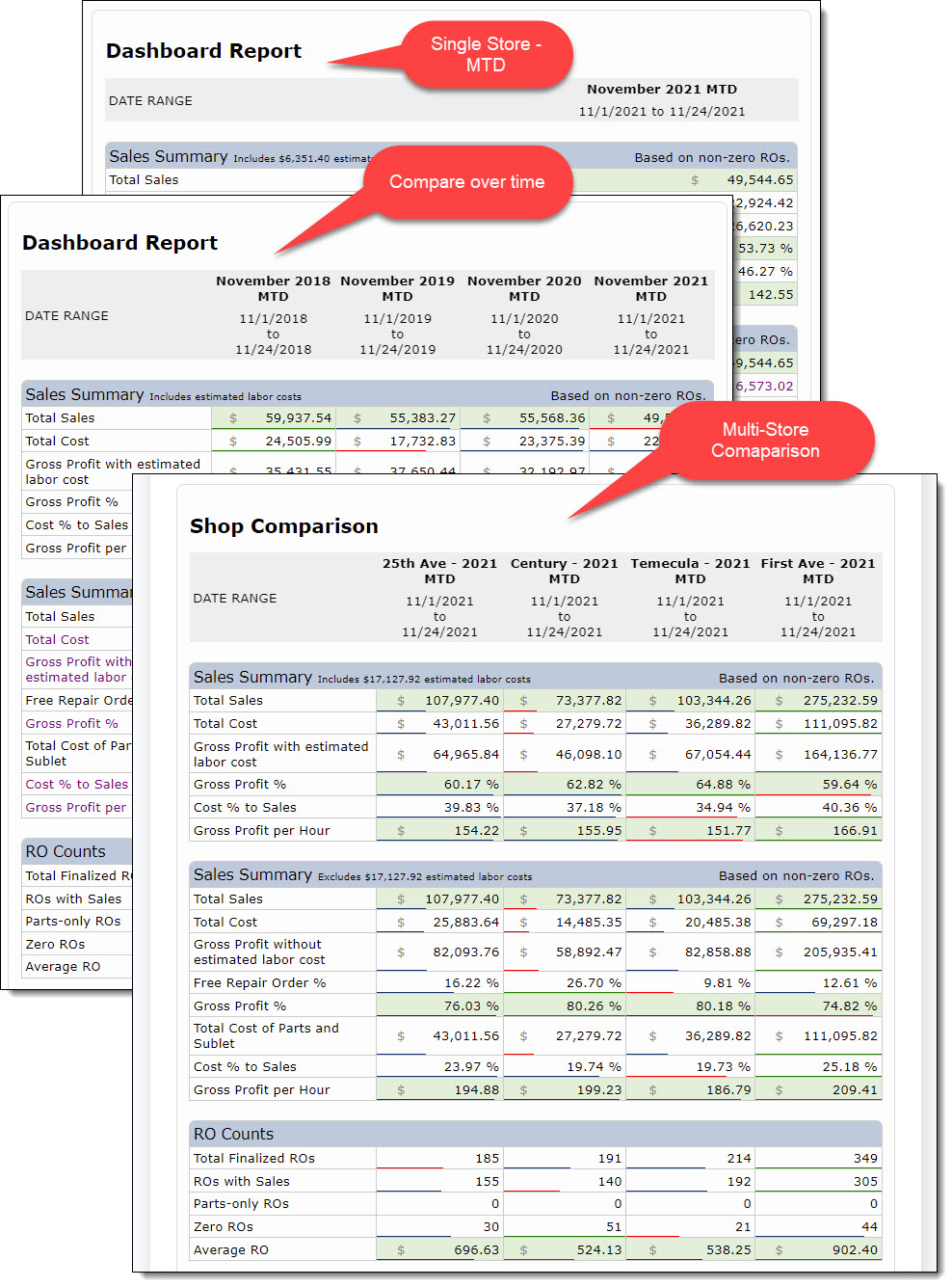The height and width of the screenshot is (1287, 952).
Task: Select the date range 11/1/2020 to 11/24/2020
Action: click(524, 335)
